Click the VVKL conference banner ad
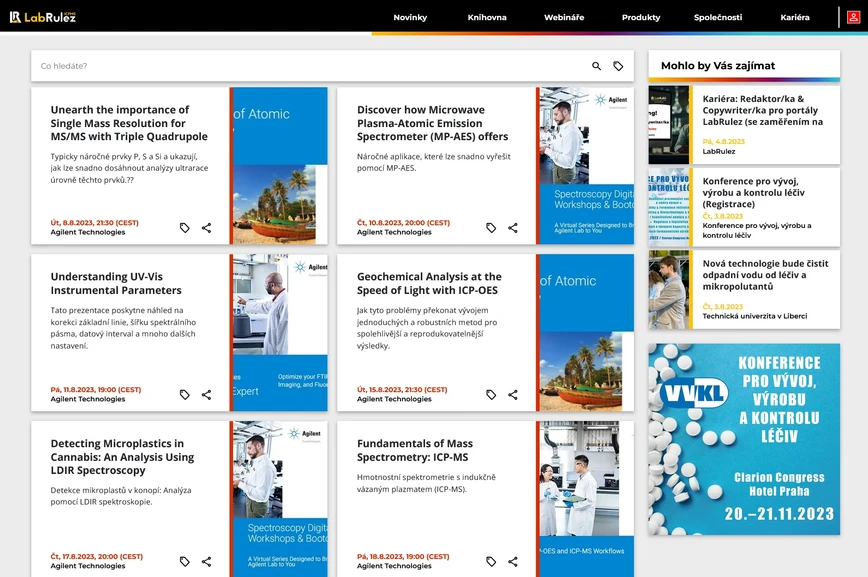 pyautogui.click(x=744, y=439)
